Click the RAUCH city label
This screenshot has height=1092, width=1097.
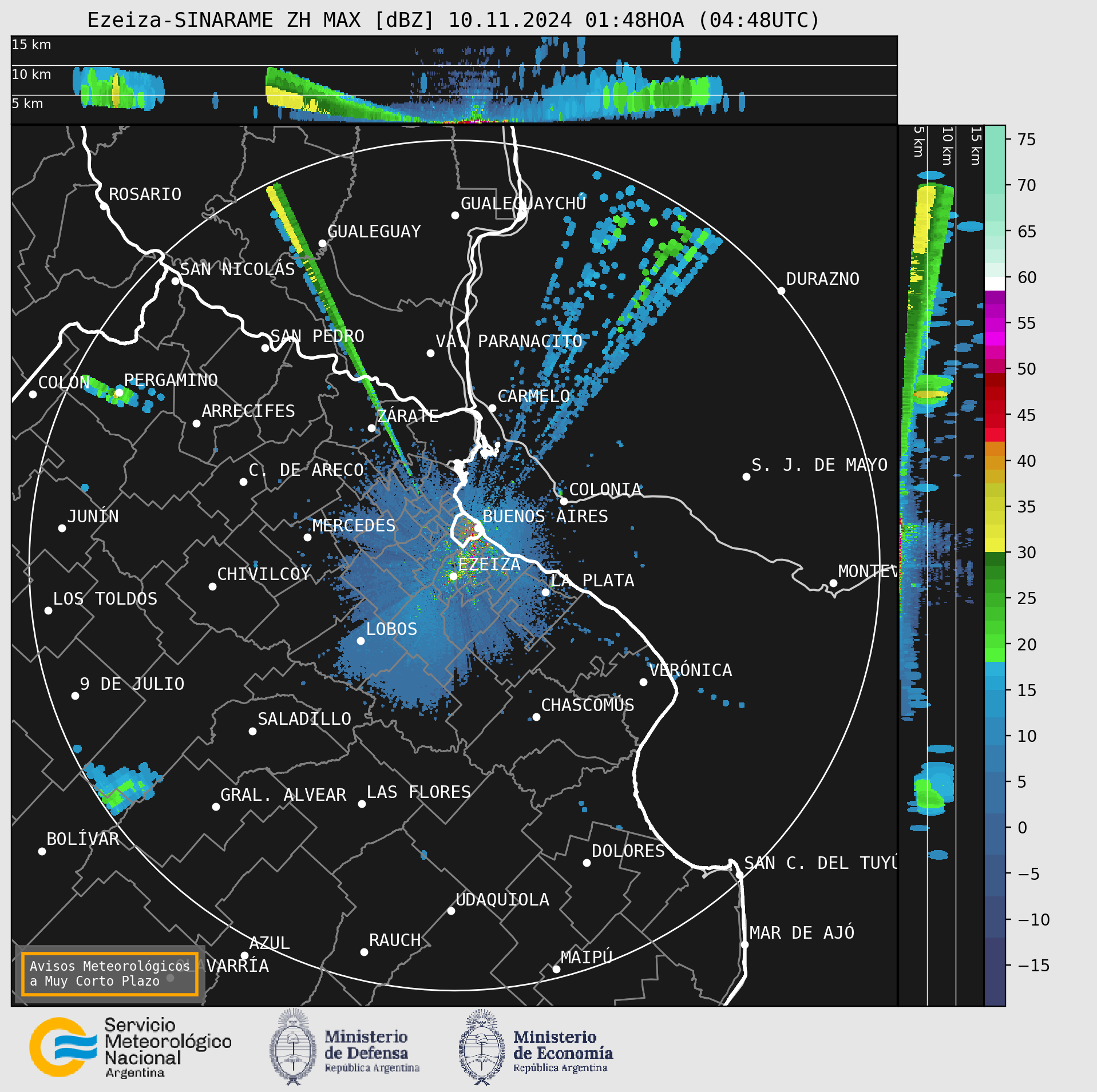pos(394,940)
